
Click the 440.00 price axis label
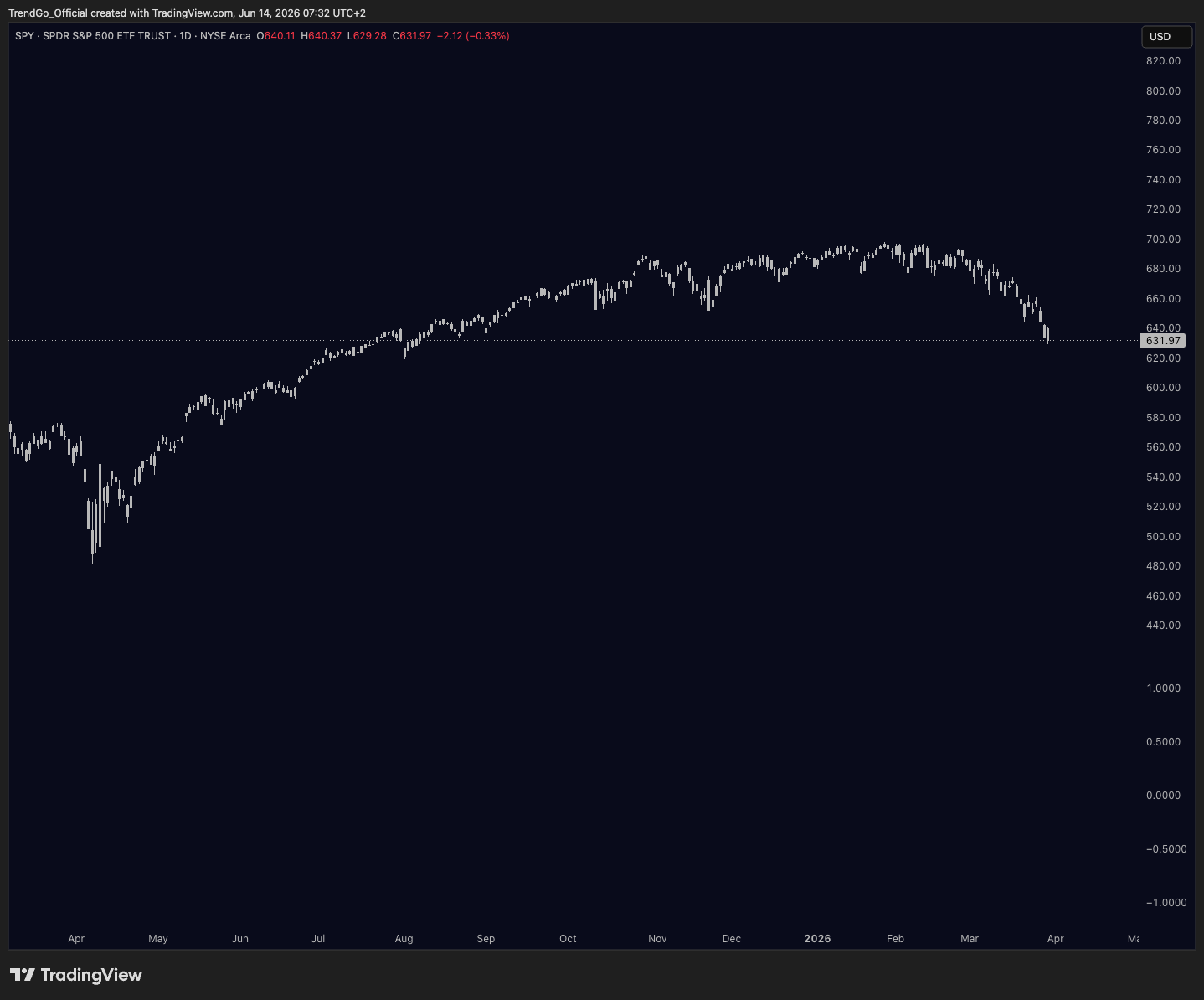tap(1163, 626)
